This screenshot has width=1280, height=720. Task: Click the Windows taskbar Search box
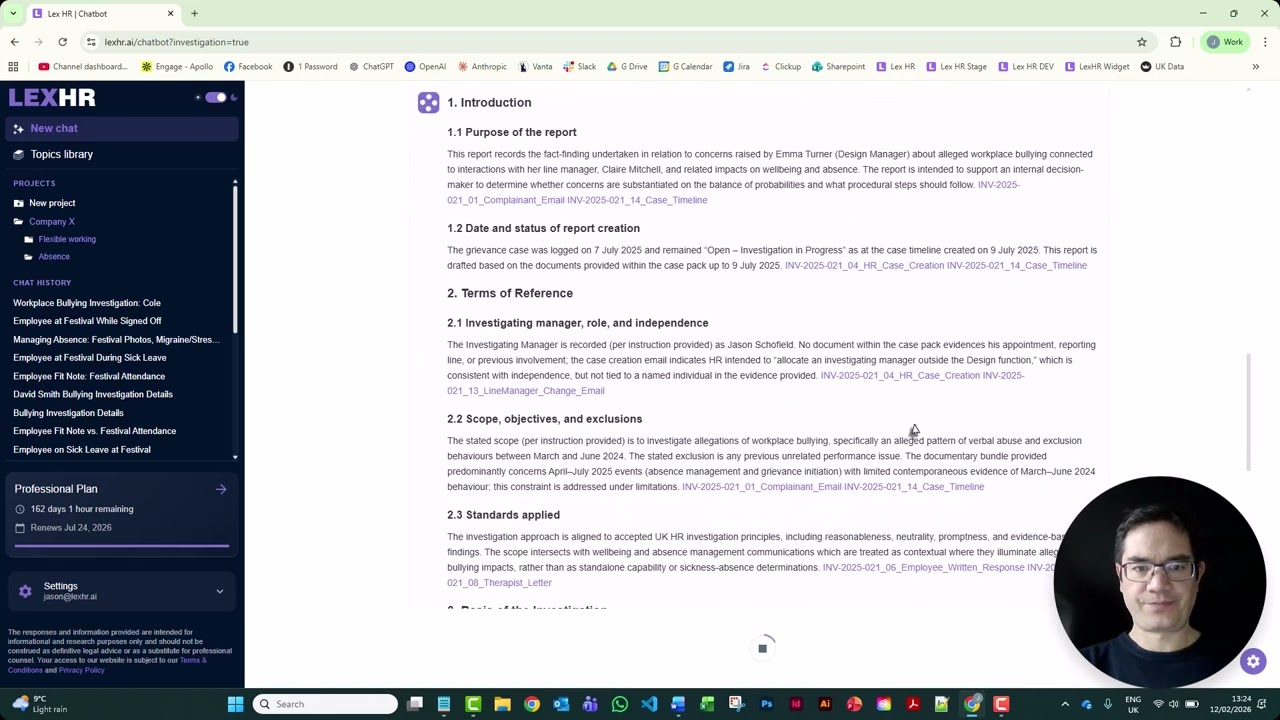coord(325,704)
